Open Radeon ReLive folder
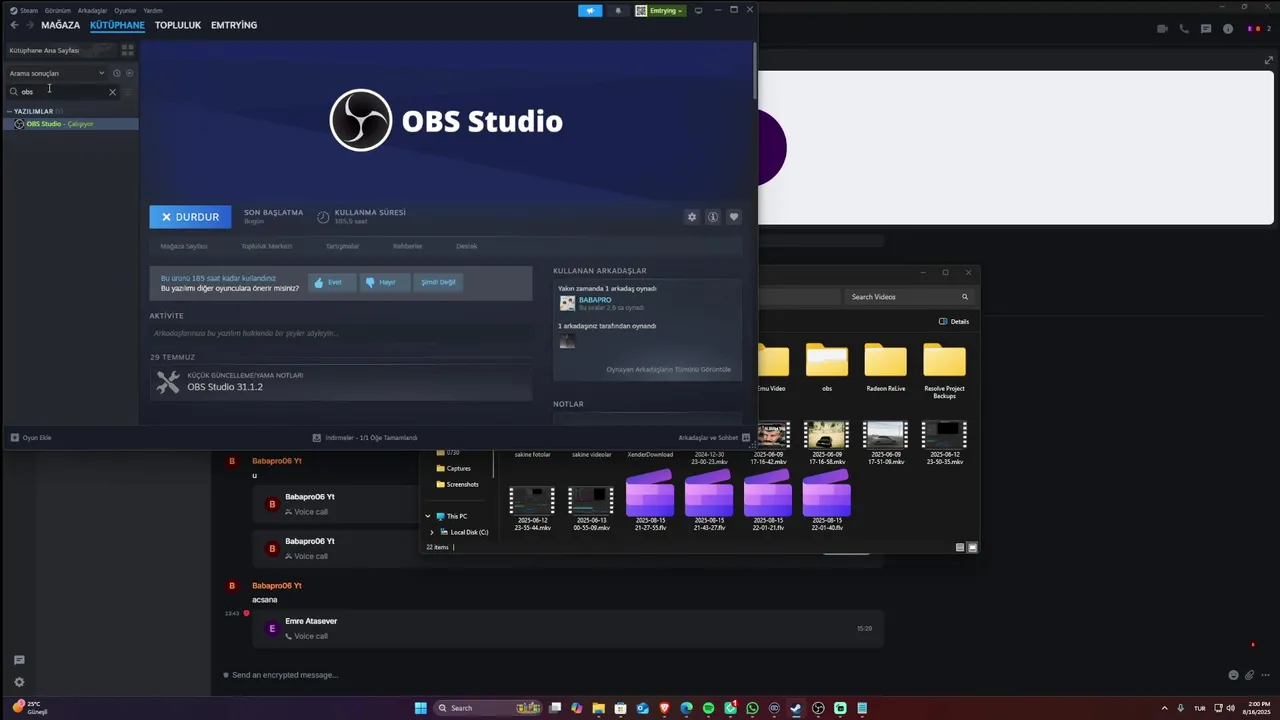This screenshot has height=720, width=1280. pyautogui.click(x=885, y=367)
